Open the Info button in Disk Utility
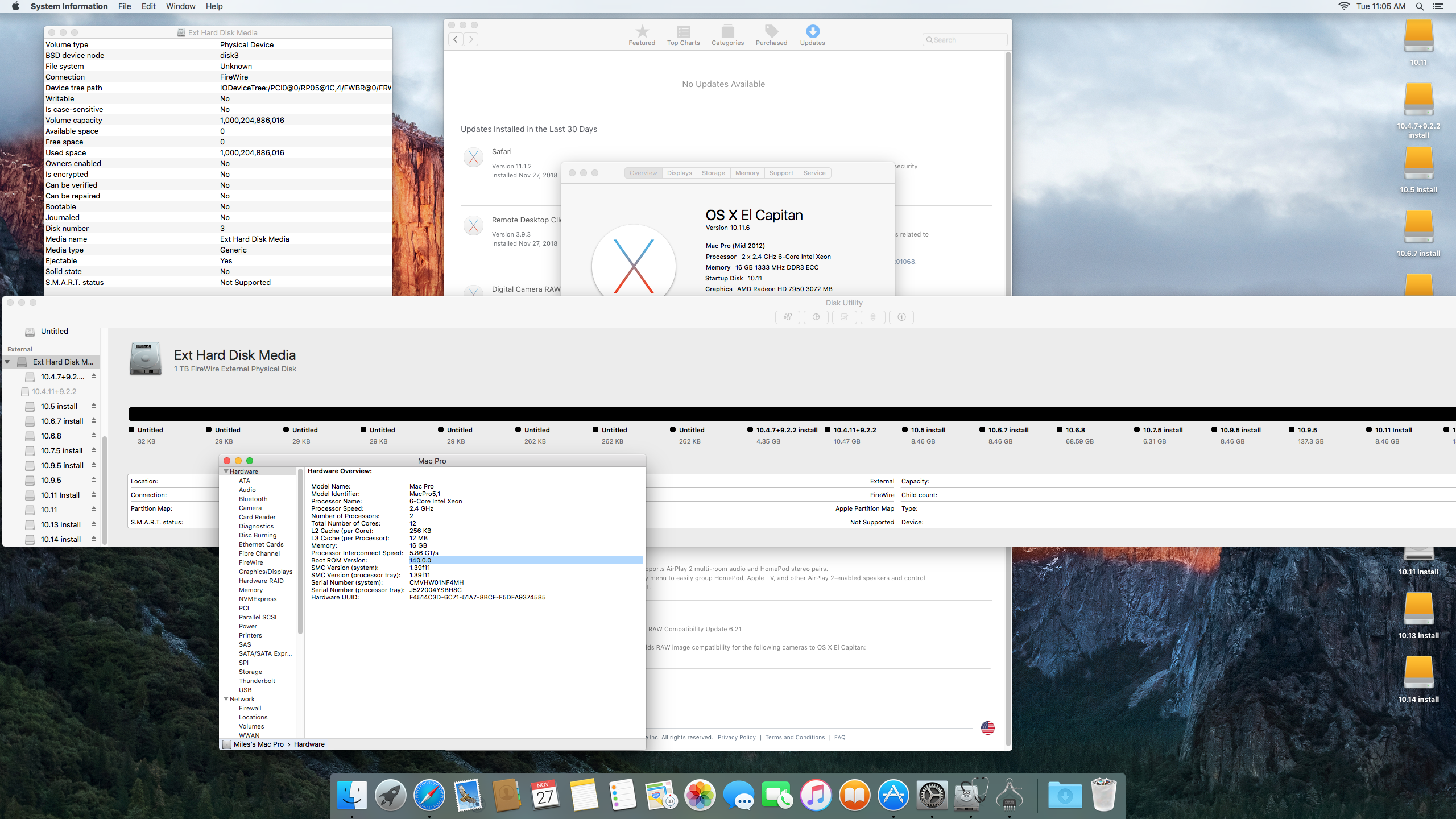This screenshot has height=819, width=1456. pos(901,317)
